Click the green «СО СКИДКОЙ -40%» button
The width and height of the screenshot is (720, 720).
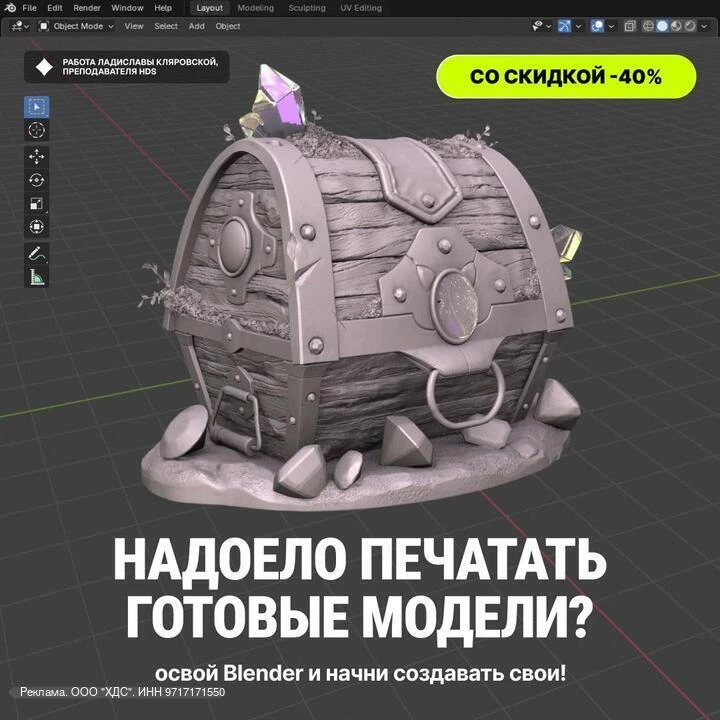pos(566,76)
